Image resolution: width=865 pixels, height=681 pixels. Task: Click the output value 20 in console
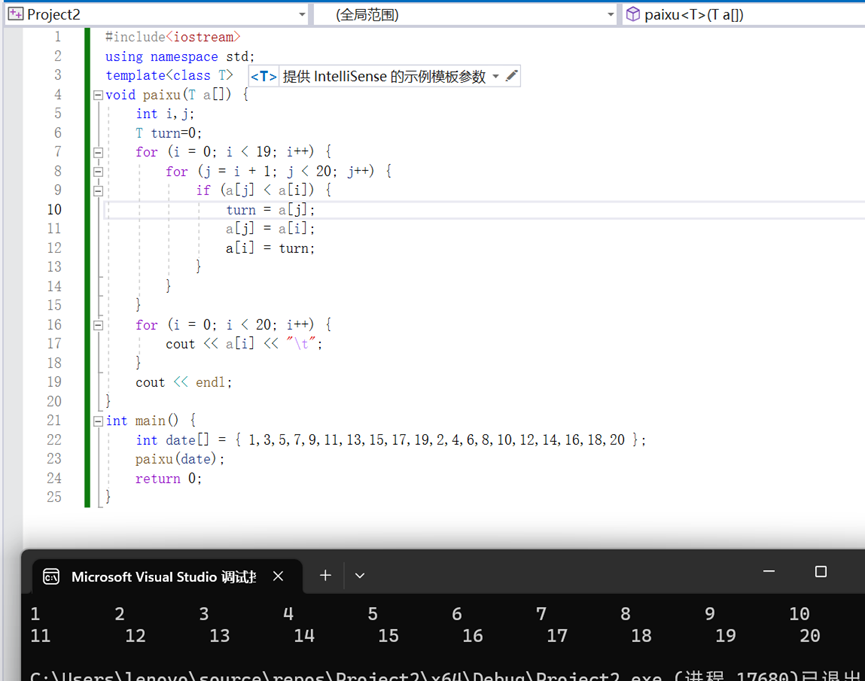pos(810,636)
